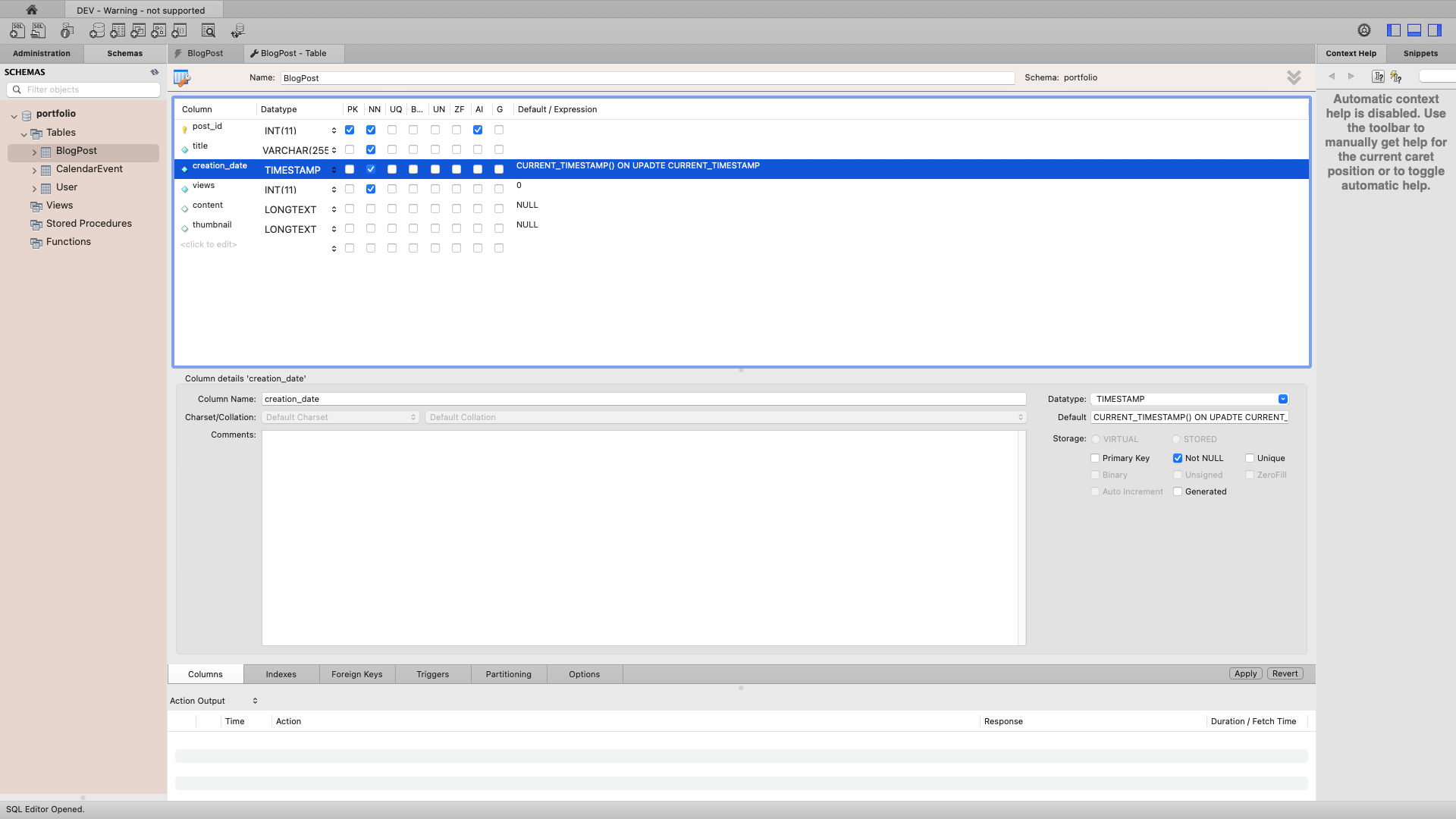Click create new table icon
This screenshot has width=1456, height=819.
118,30
